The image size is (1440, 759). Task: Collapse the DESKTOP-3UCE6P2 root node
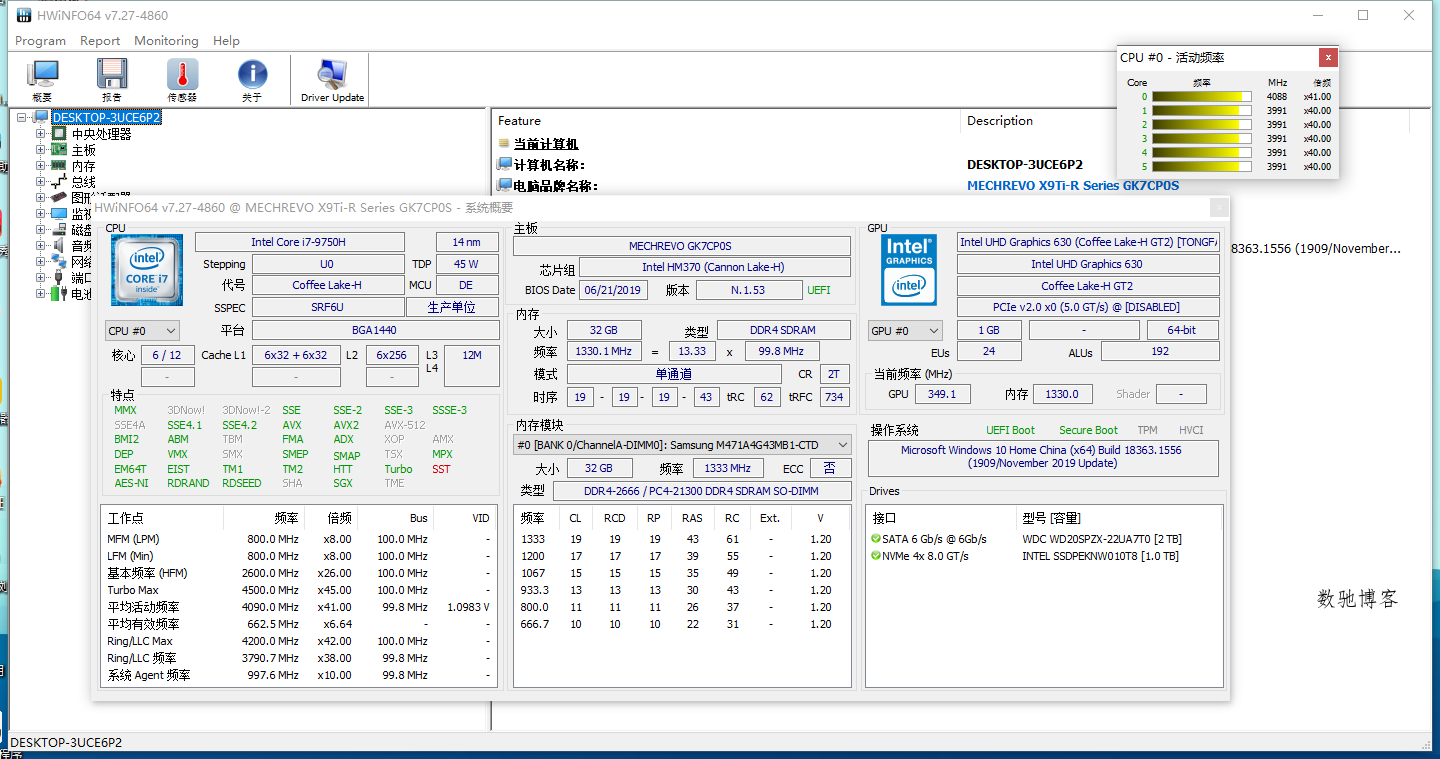pos(23,118)
